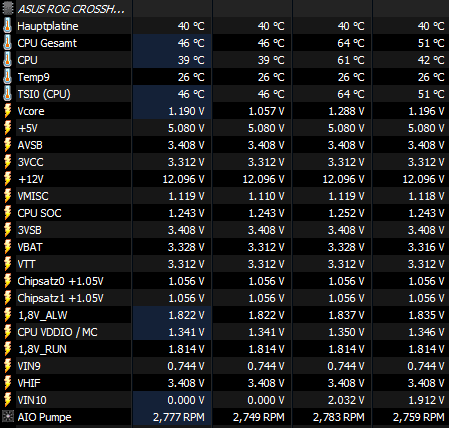The image size is (449, 428).
Task: Select the Chipsatz0 +1.05V sensor label
Action: 60,281
